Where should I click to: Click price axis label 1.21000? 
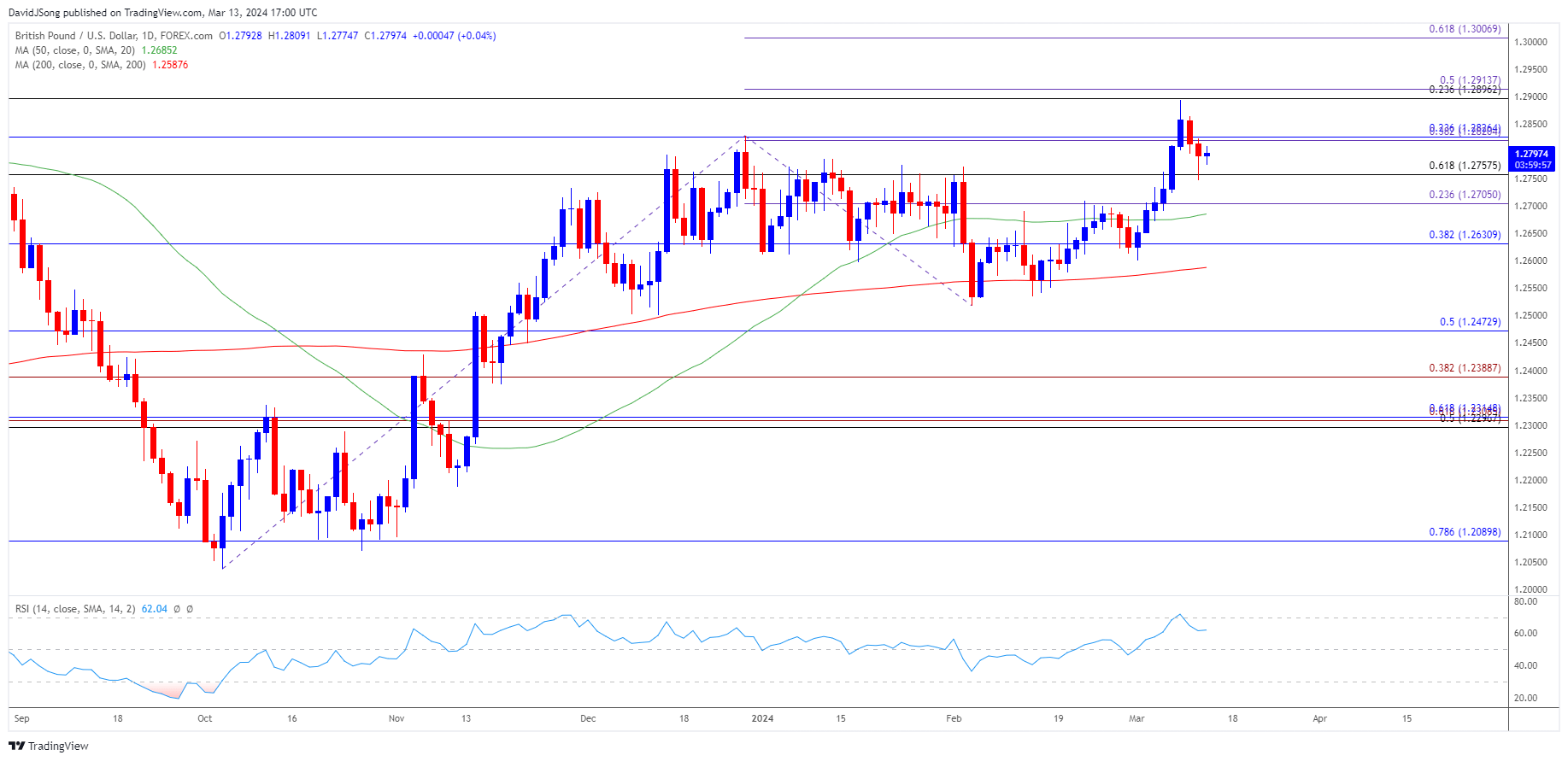click(x=1530, y=535)
